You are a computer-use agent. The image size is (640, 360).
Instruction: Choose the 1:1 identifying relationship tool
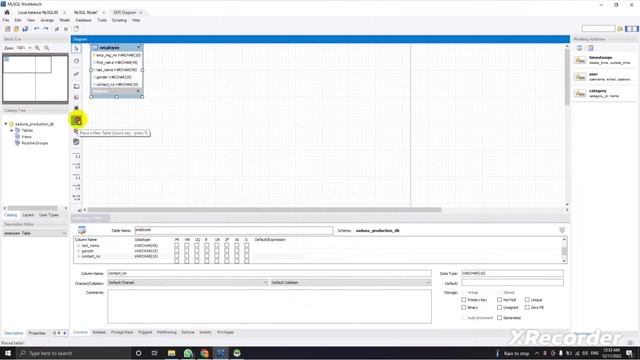coord(76,178)
